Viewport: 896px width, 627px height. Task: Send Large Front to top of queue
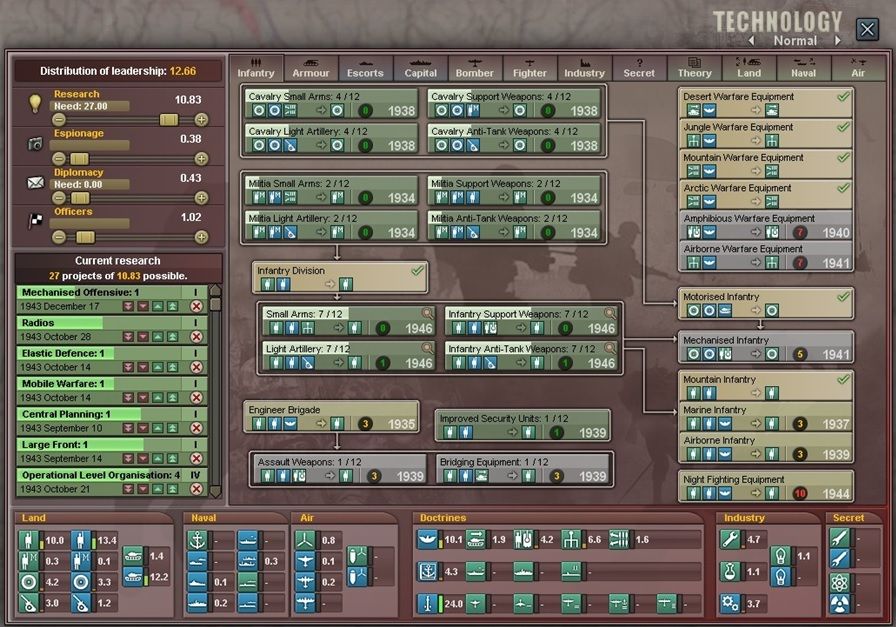tap(173, 458)
